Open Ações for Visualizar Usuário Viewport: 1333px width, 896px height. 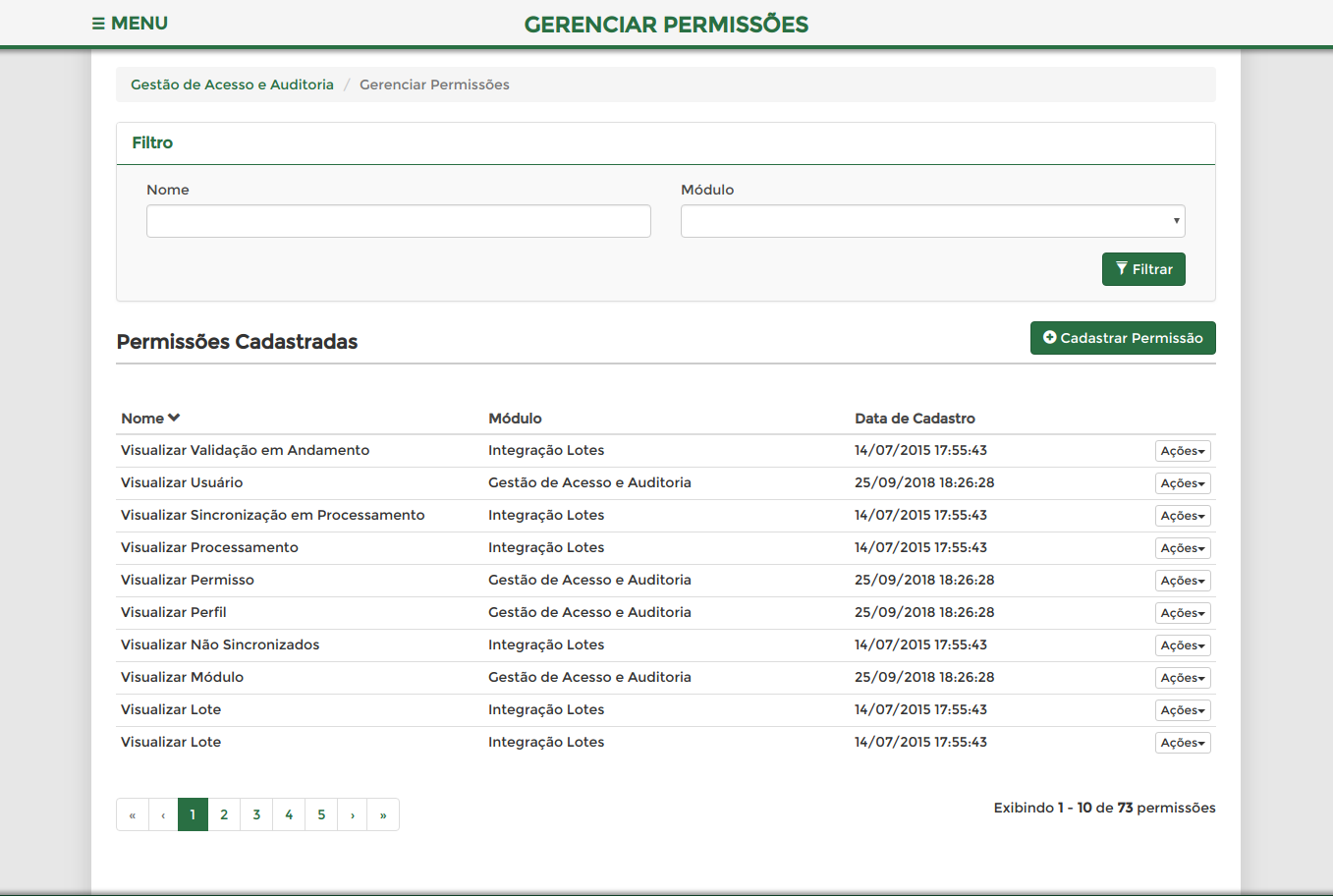1183,483
